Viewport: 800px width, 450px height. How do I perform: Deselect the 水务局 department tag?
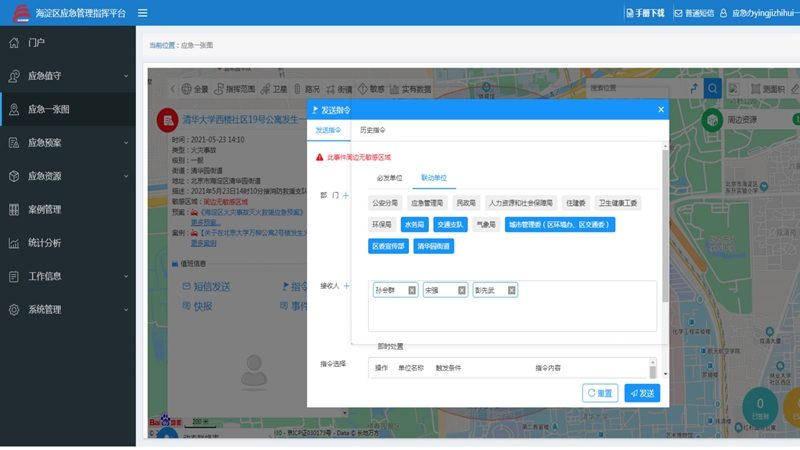click(414, 224)
